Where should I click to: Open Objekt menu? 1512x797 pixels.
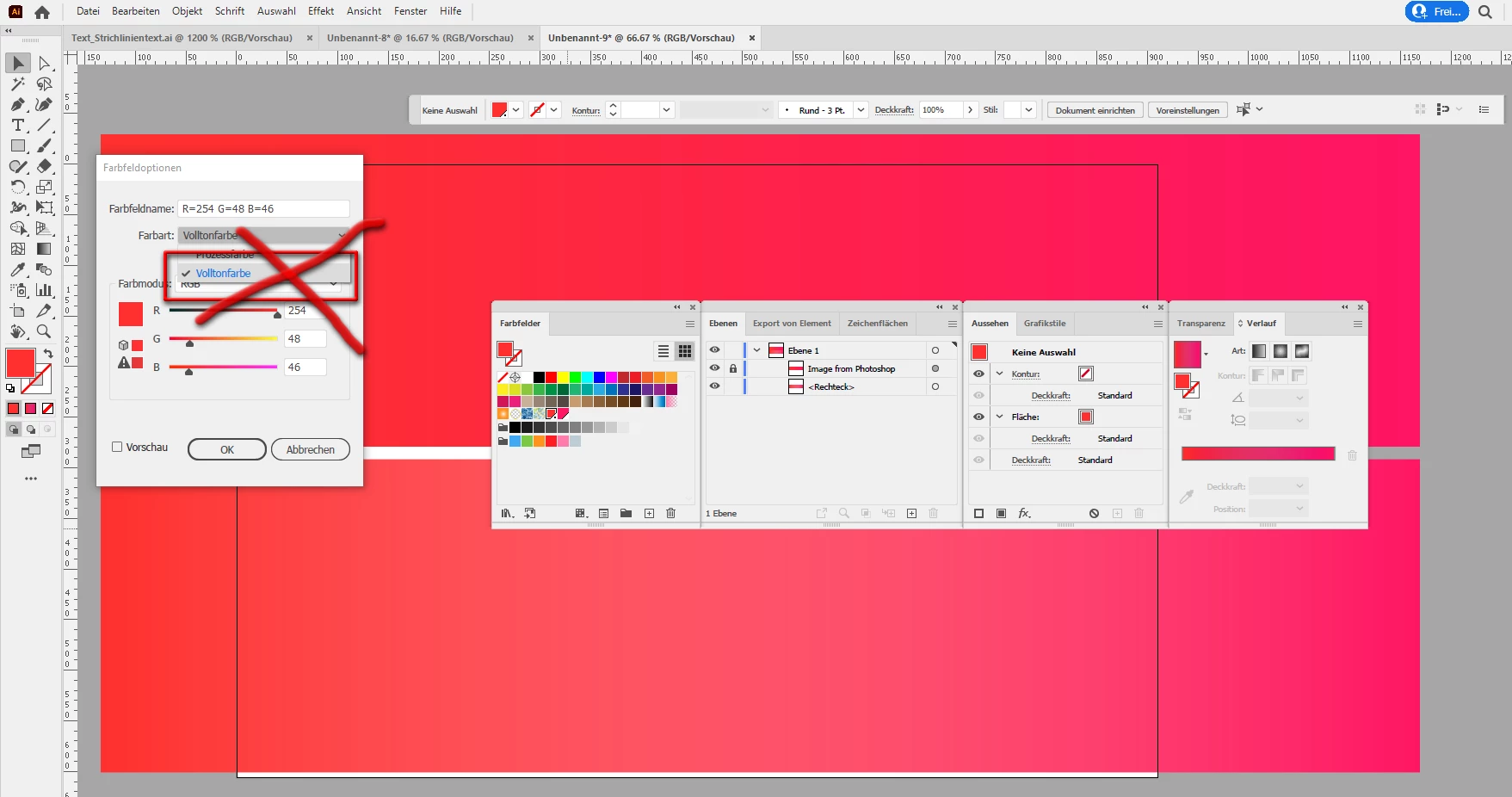[x=187, y=11]
